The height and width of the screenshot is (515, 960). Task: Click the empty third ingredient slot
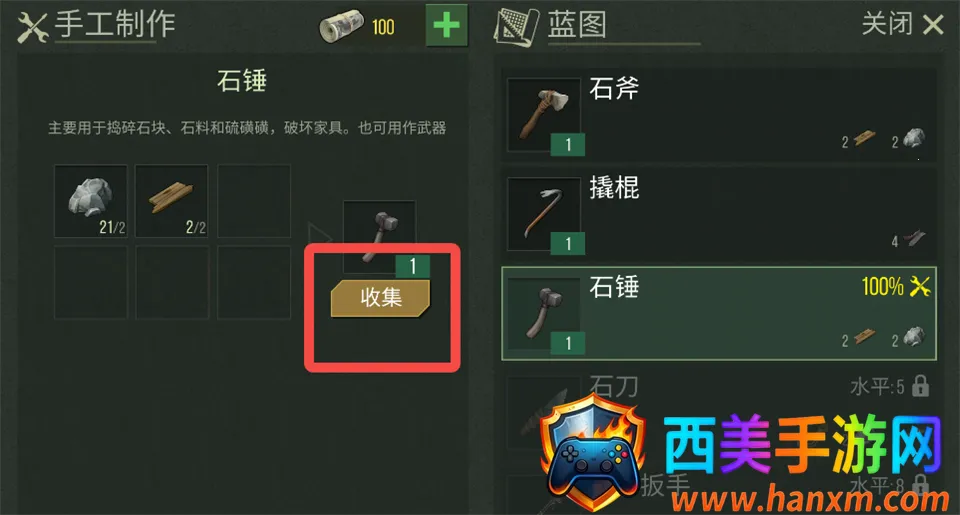click(253, 201)
